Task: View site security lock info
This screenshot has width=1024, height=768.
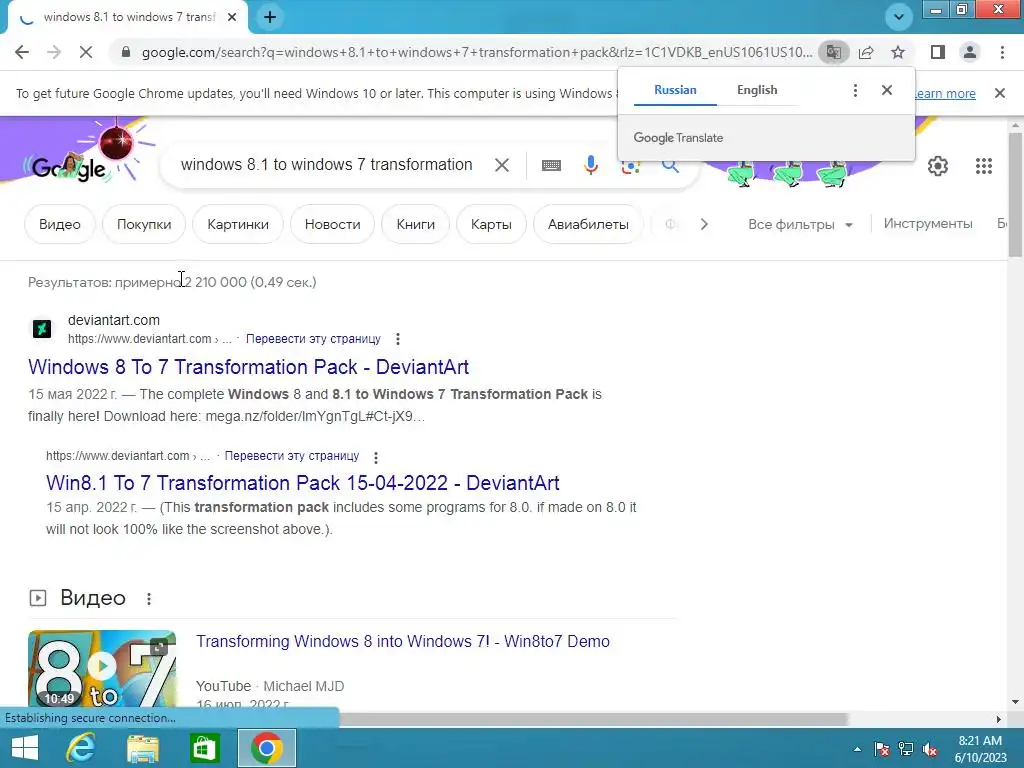Action: pyautogui.click(x=126, y=52)
